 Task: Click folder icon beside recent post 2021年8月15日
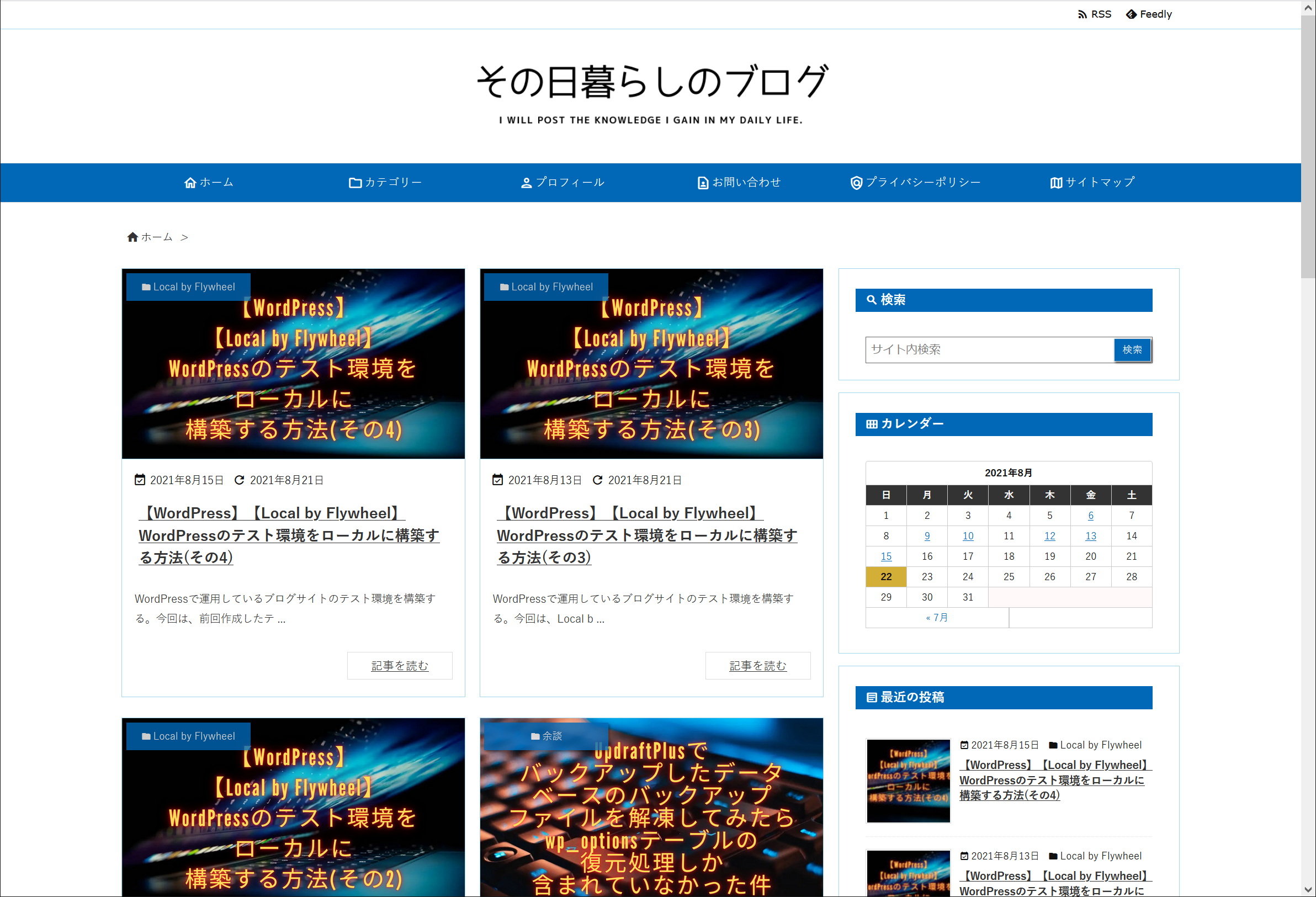(x=1053, y=745)
